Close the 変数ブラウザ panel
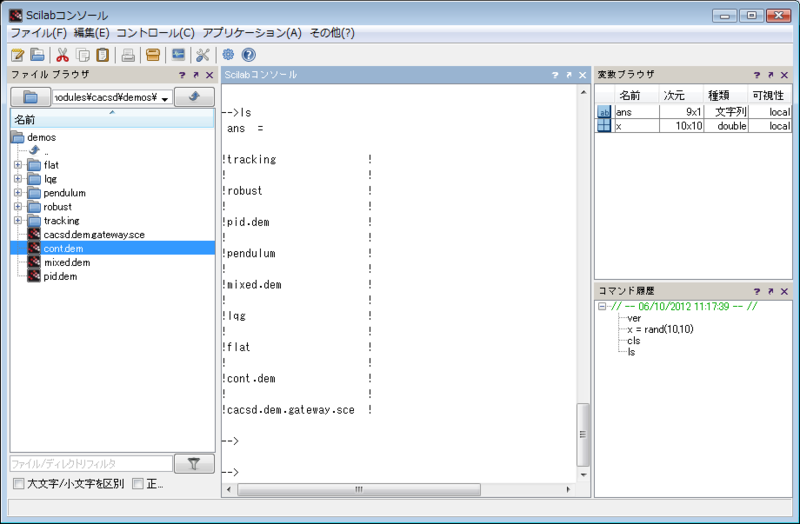Screen dimensions: 800x524 pyautogui.click(x=784, y=75)
